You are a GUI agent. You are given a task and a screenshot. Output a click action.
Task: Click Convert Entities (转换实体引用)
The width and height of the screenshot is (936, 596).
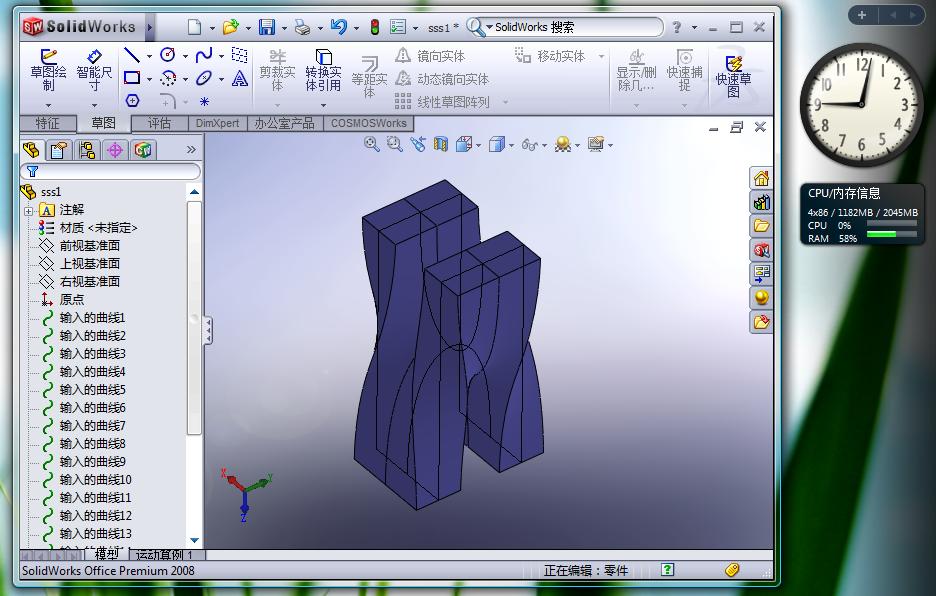pos(324,70)
